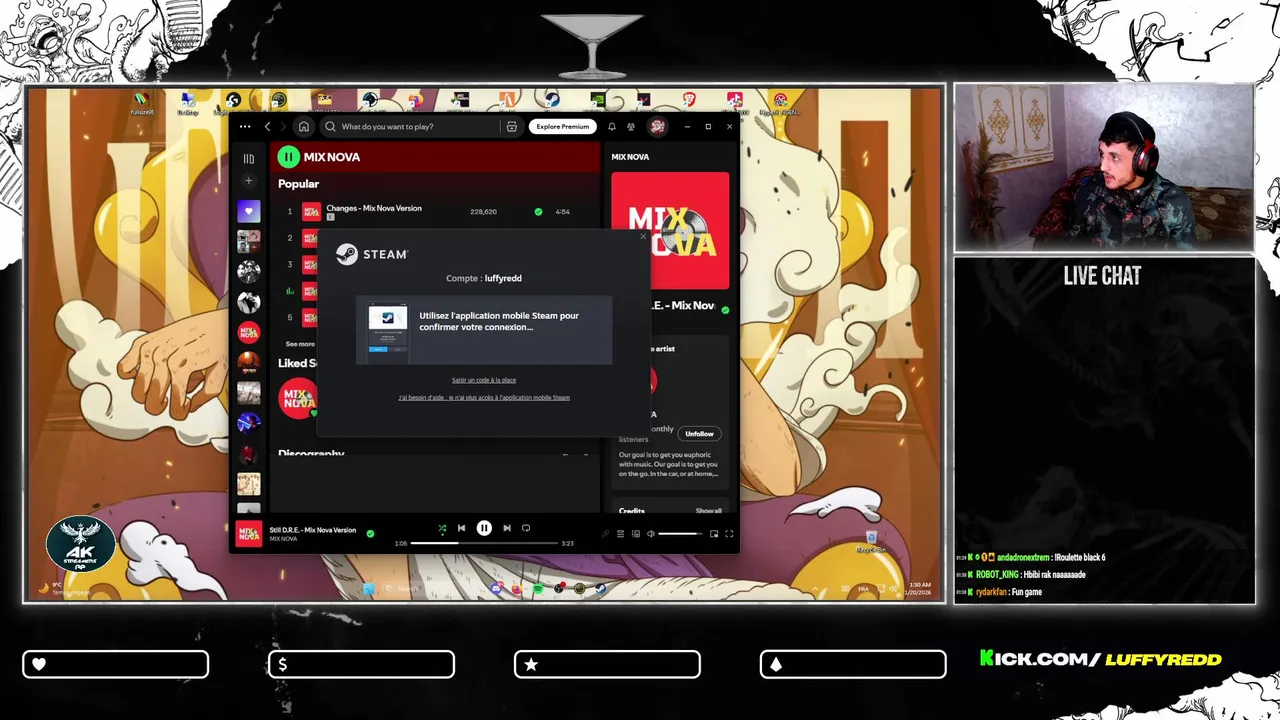Open the play queue

620,534
